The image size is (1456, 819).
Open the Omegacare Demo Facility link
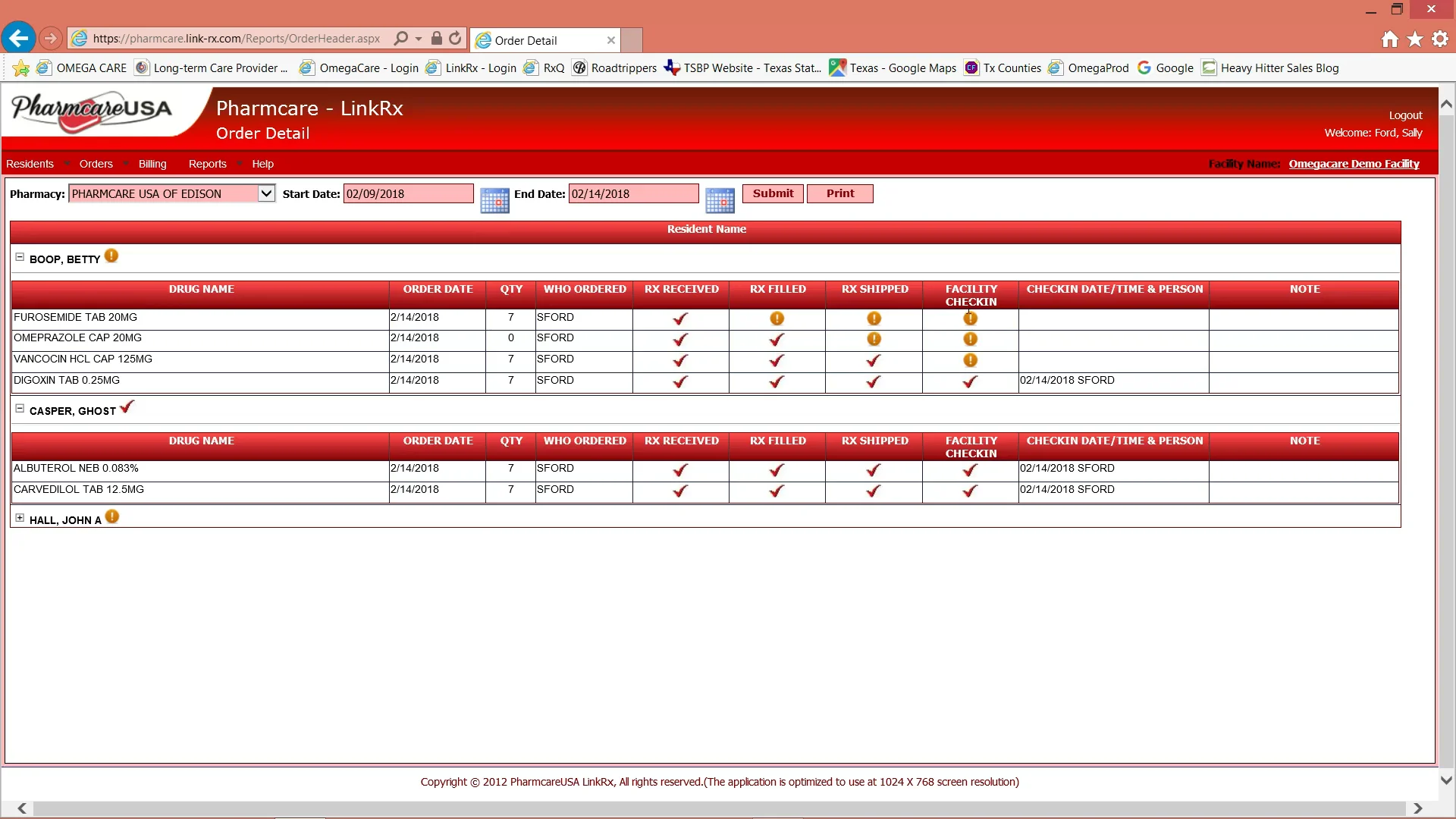point(1354,164)
